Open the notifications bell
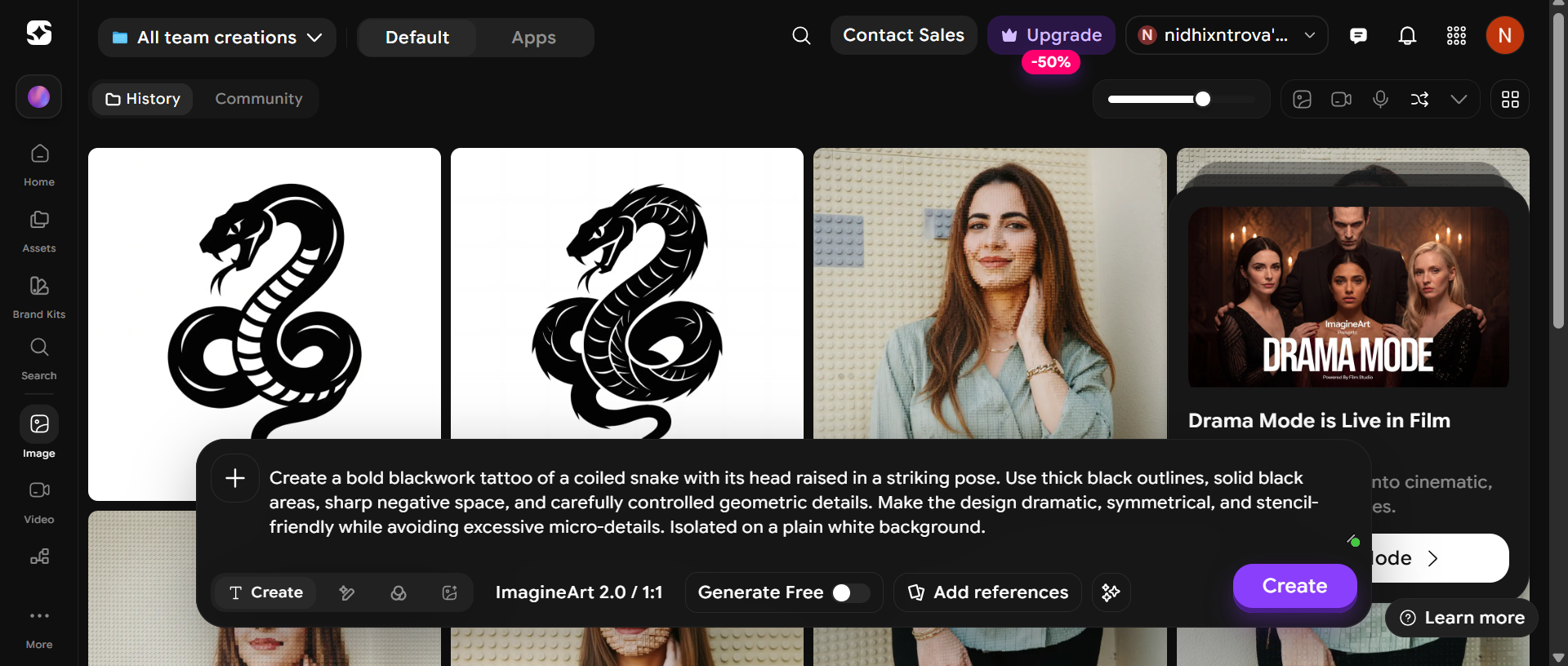This screenshot has width=1568, height=666. [x=1407, y=35]
